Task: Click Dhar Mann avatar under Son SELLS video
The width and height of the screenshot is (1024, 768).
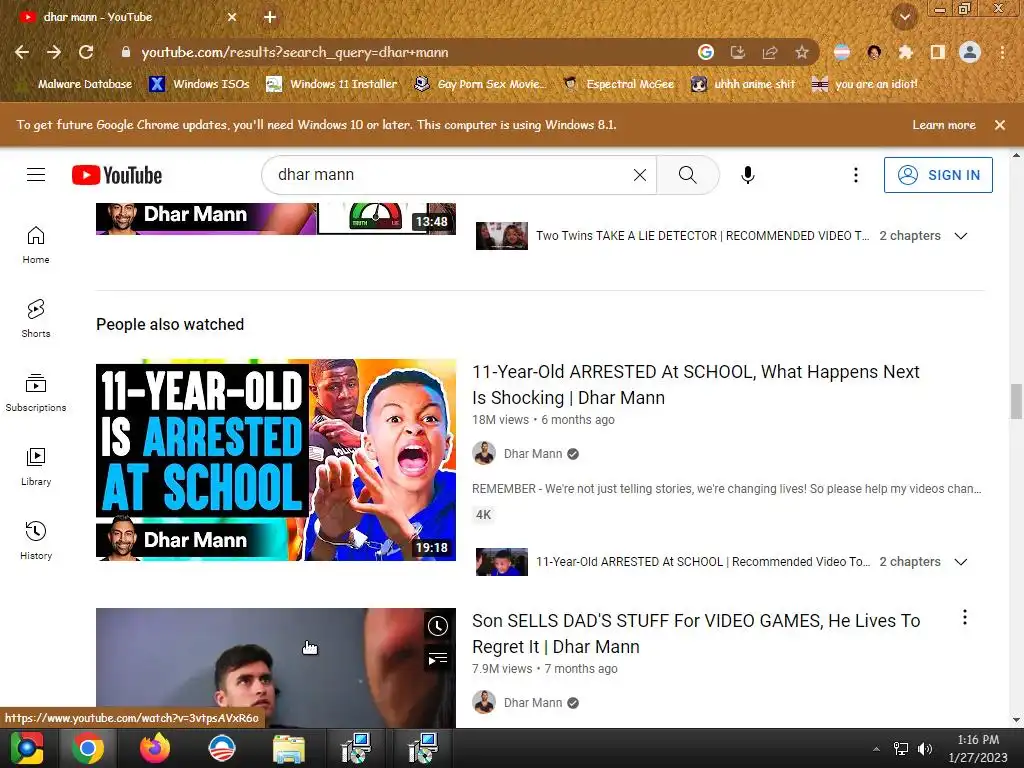Action: click(x=484, y=702)
